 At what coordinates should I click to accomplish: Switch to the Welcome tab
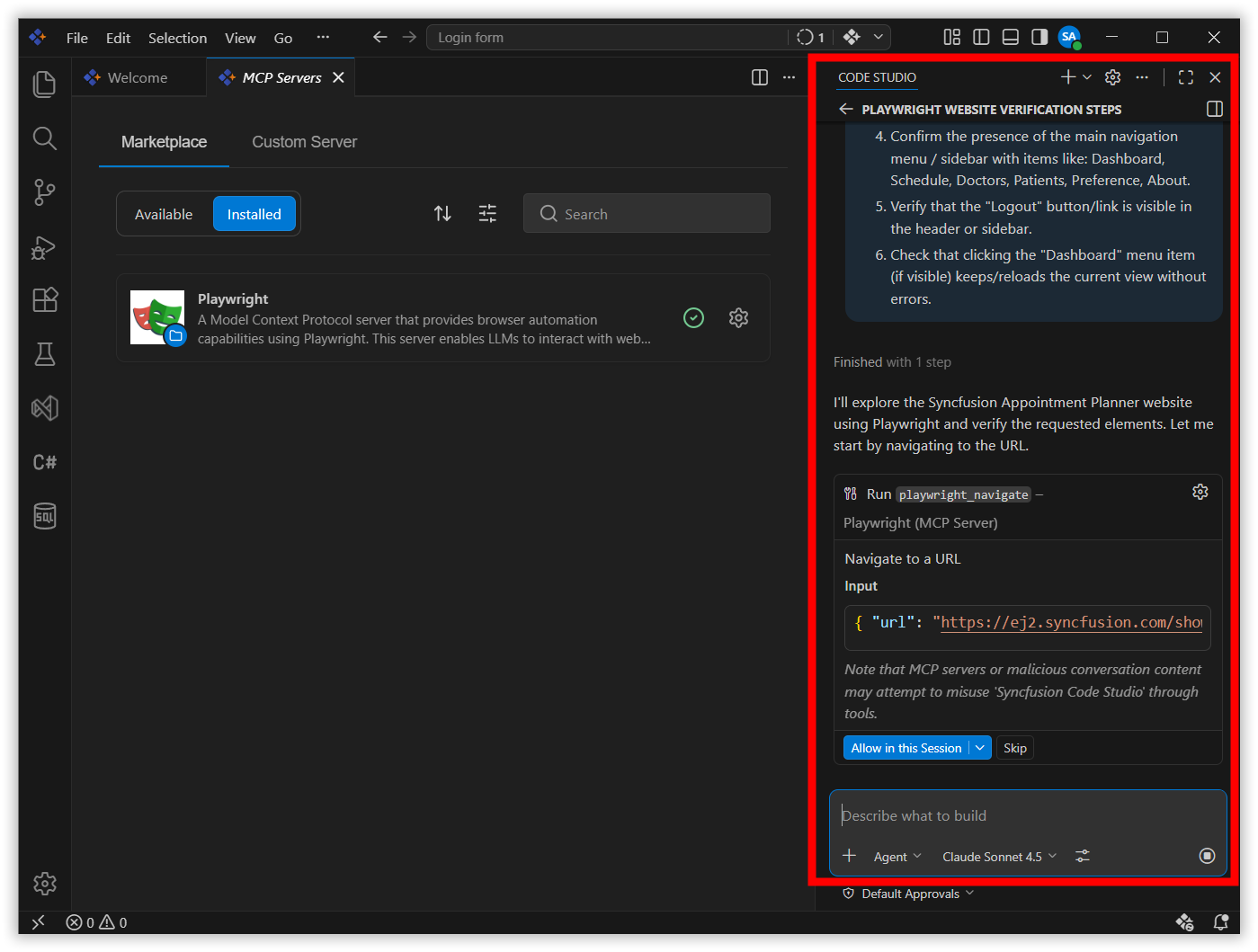(138, 77)
